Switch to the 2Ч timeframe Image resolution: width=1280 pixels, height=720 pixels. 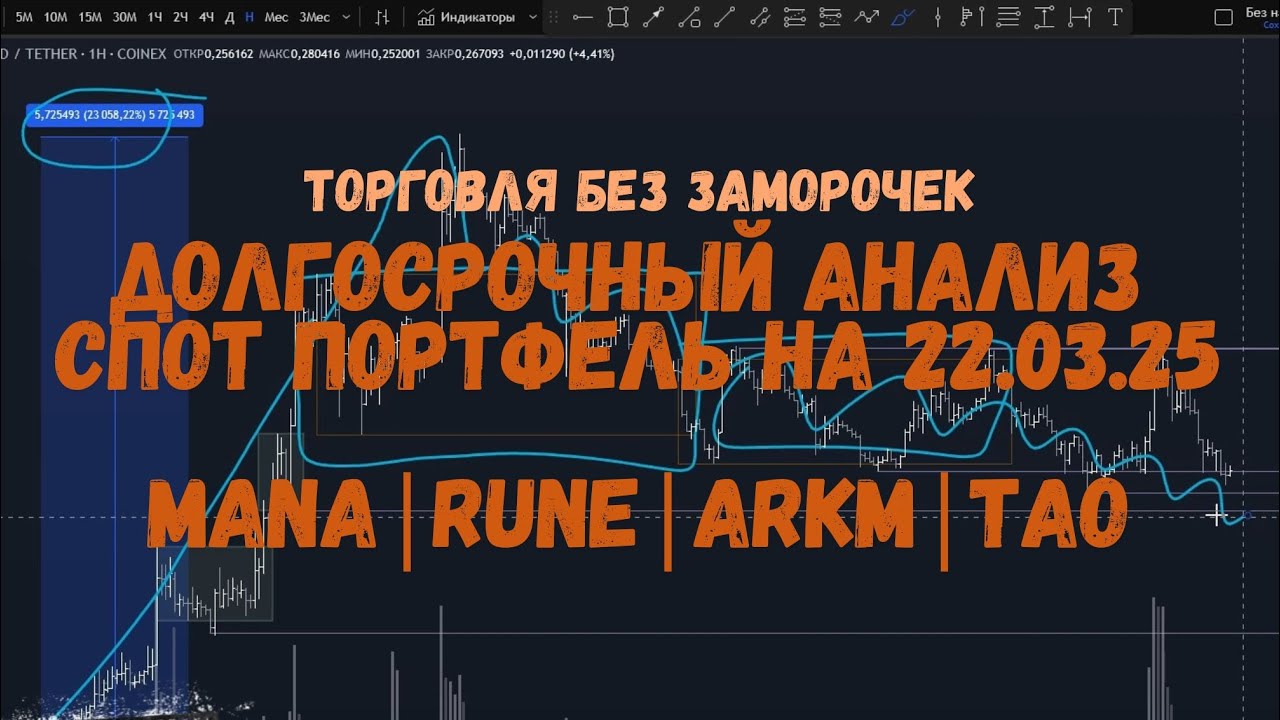tap(180, 17)
